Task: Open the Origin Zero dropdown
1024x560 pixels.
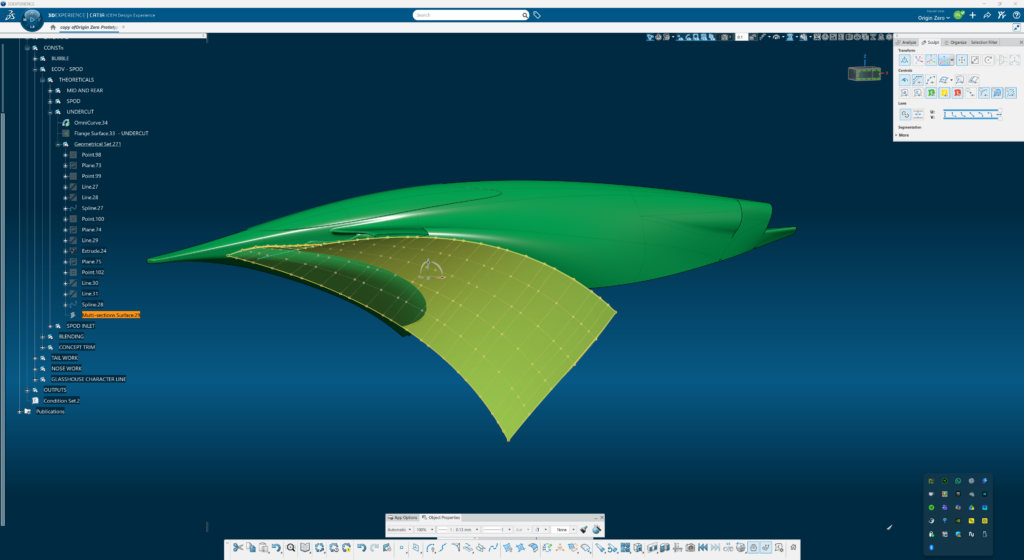Action: coord(933,18)
